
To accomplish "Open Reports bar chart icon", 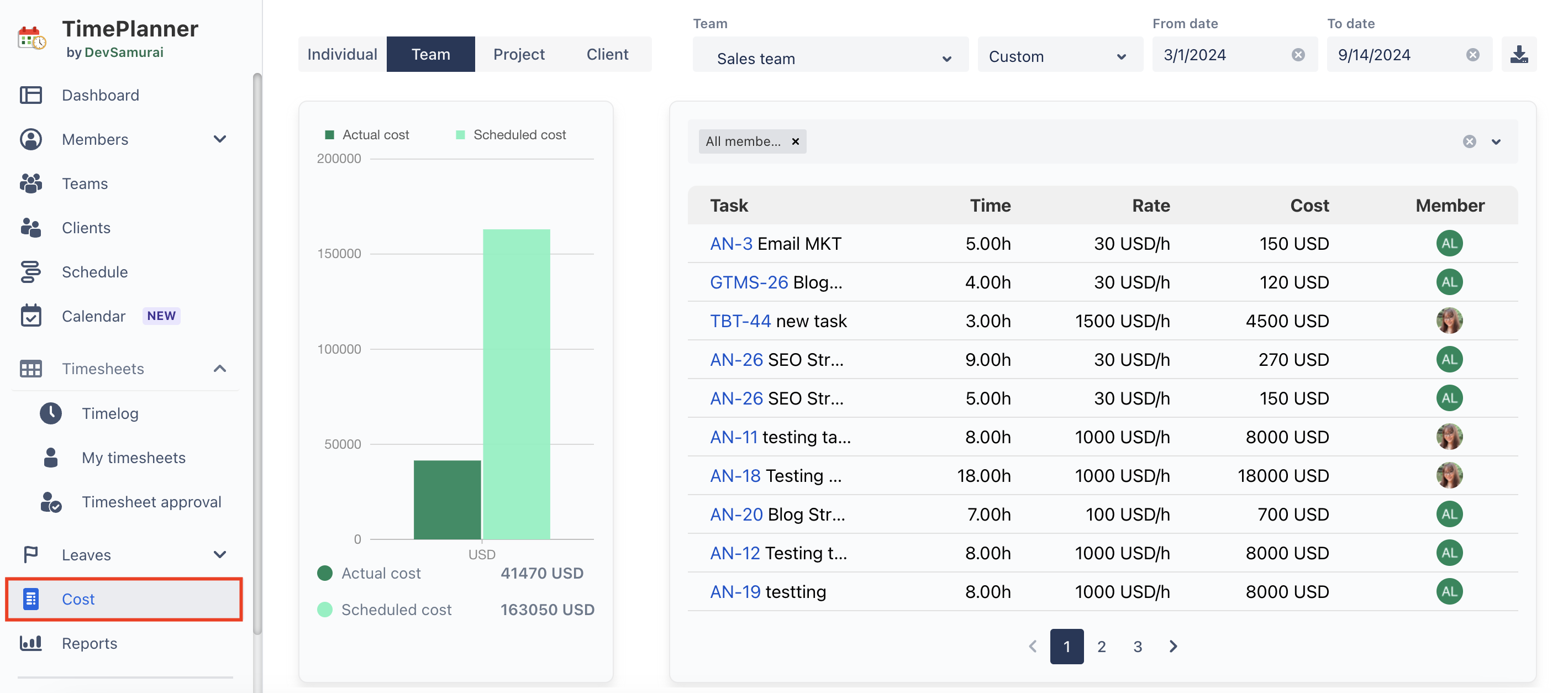I will pos(30,643).
